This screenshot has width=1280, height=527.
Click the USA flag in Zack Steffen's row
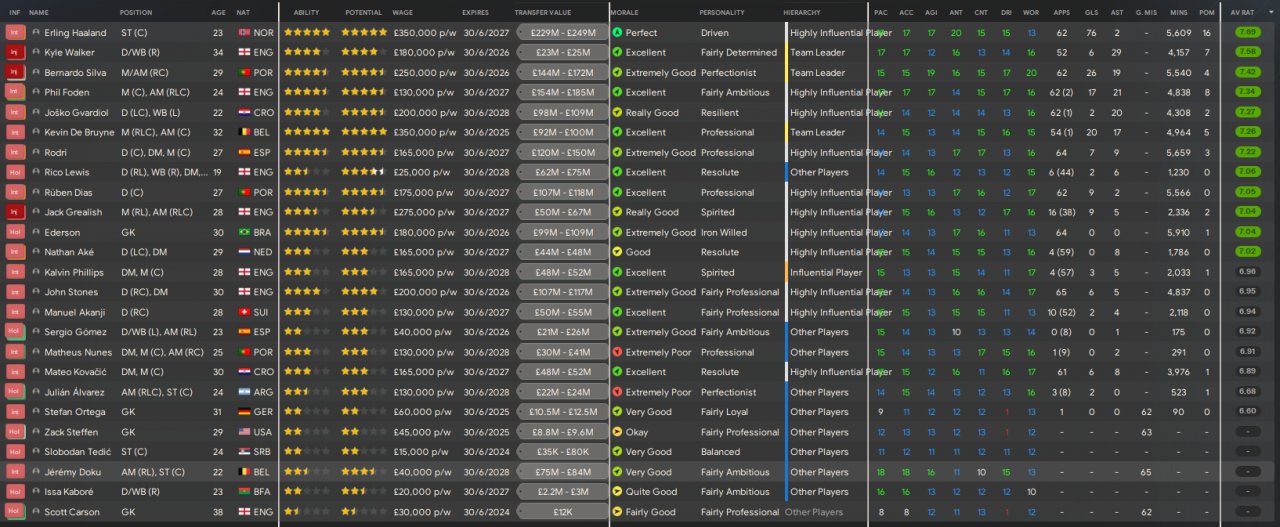point(244,432)
